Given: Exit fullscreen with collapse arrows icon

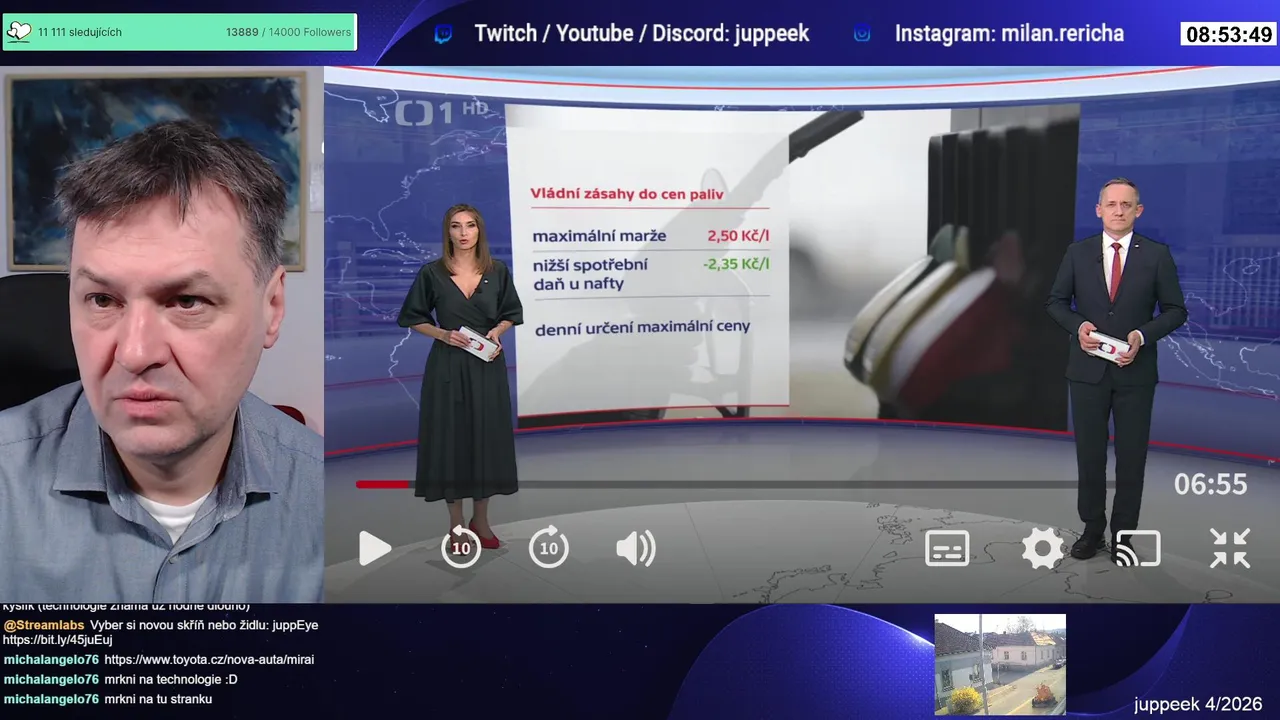Looking at the screenshot, I should (x=1230, y=548).
